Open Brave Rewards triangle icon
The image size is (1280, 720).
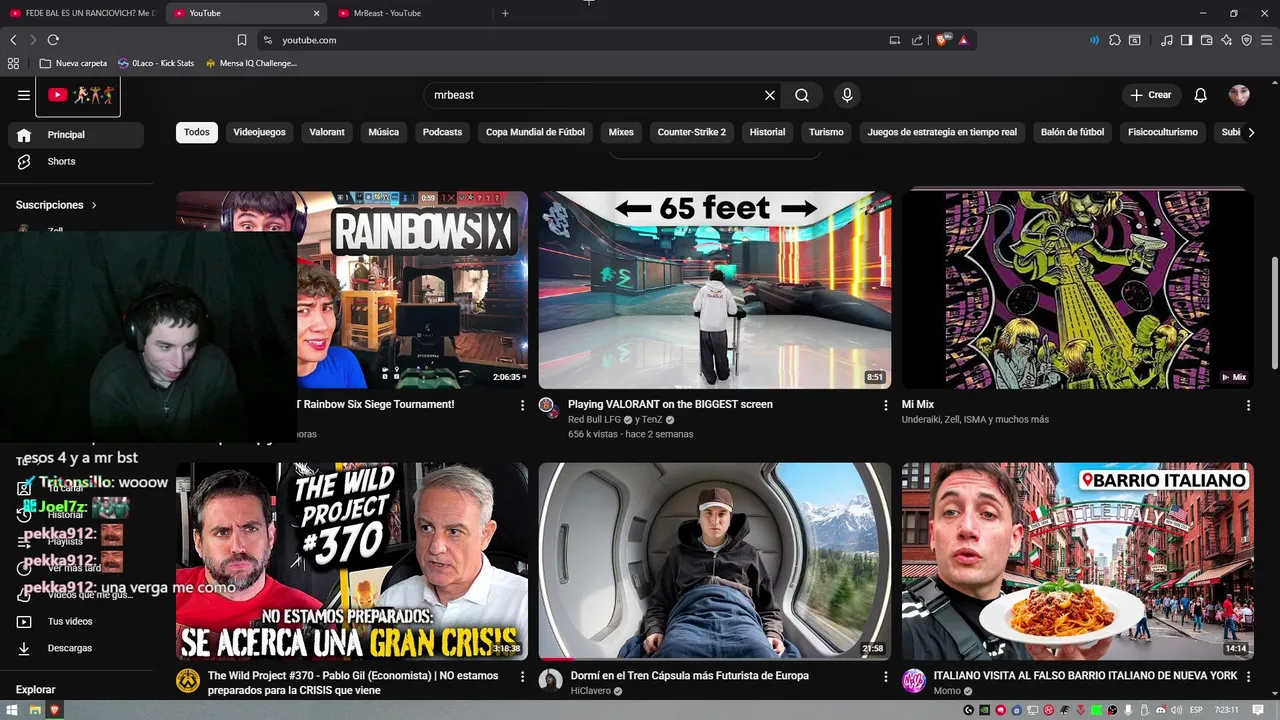[x=963, y=40]
